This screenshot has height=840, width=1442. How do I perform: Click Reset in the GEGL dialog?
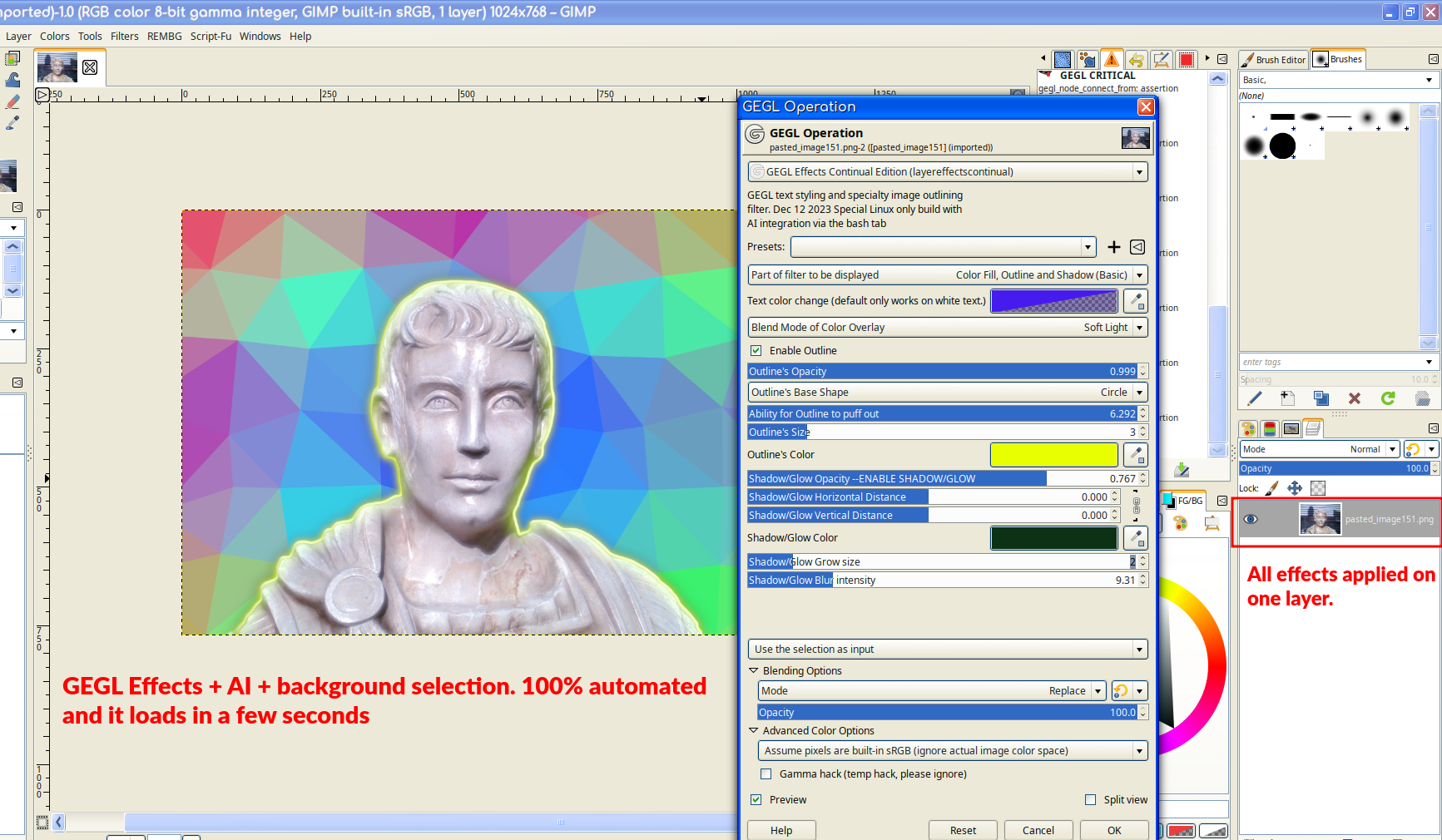point(964,830)
